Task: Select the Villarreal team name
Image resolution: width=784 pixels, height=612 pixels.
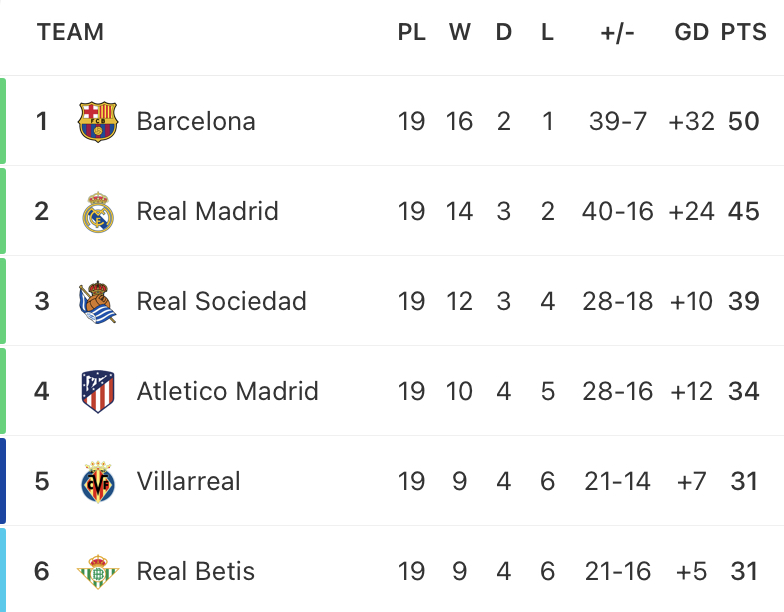Action: [188, 482]
